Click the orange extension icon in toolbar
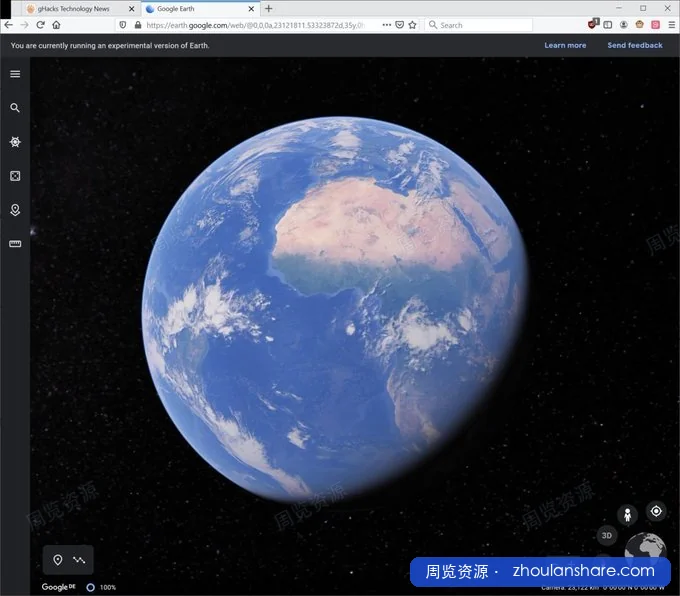 click(x=640, y=25)
